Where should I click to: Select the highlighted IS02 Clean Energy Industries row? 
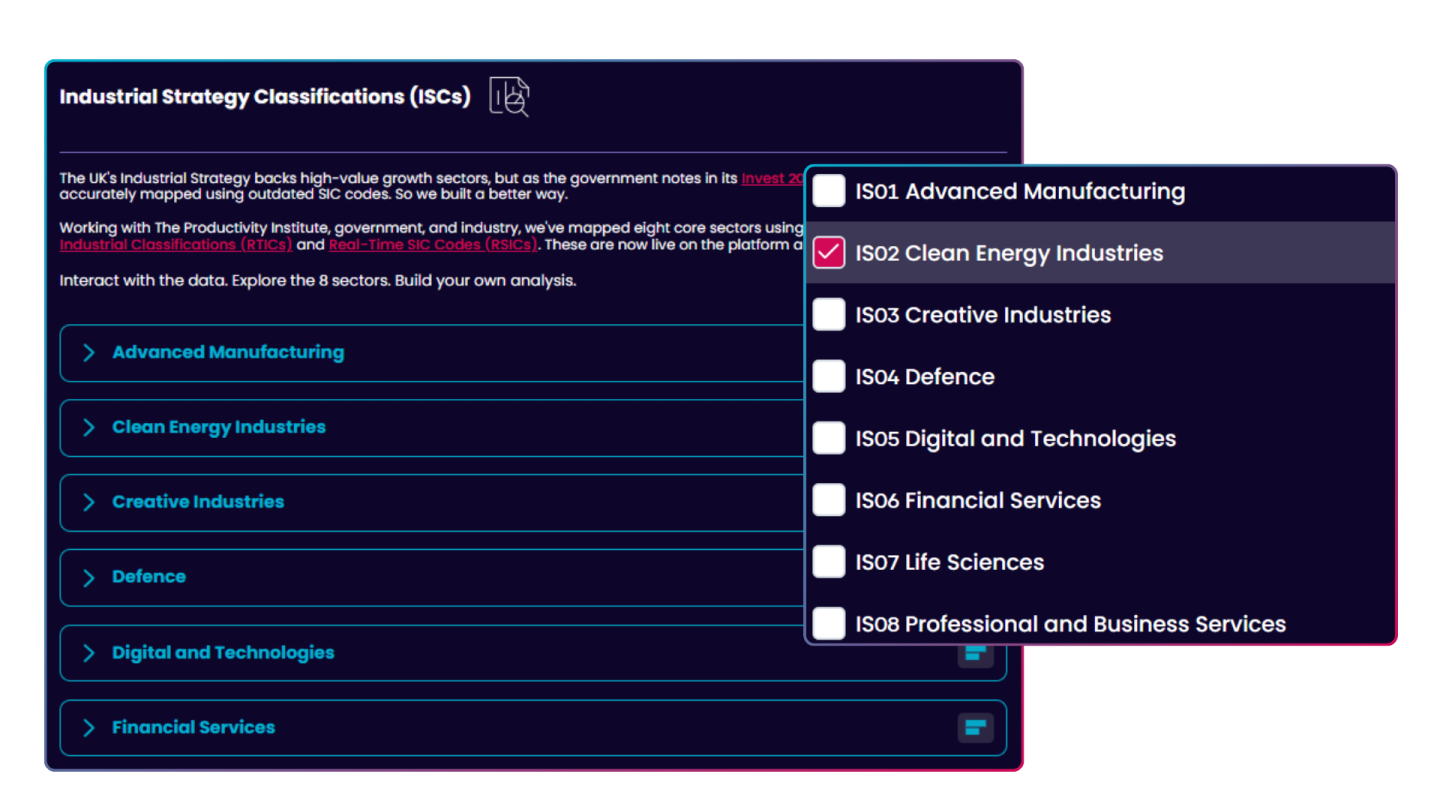pyautogui.click(x=1050, y=252)
